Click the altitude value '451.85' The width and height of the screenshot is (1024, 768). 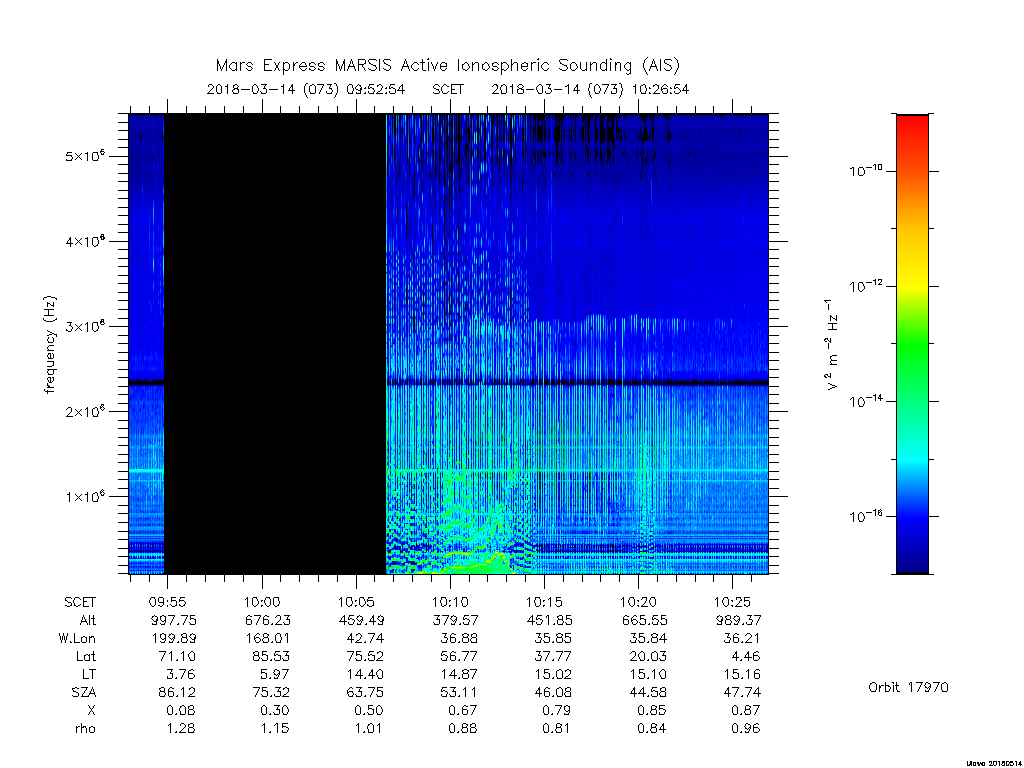pos(549,620)
